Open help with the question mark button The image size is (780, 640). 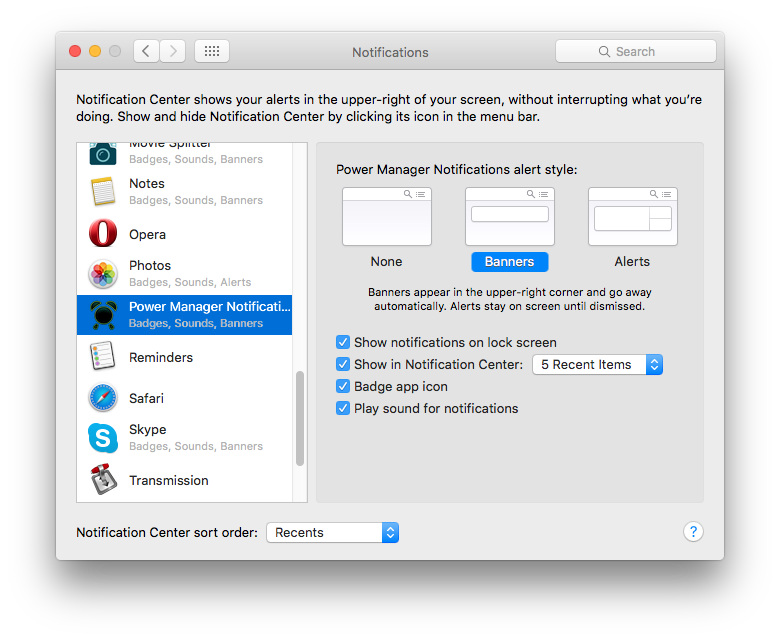tap(693, 532)
